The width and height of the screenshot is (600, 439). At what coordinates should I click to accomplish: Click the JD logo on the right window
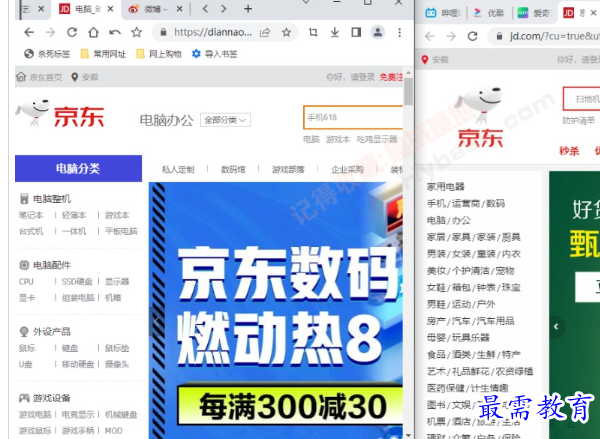click(x=480, y=117)
